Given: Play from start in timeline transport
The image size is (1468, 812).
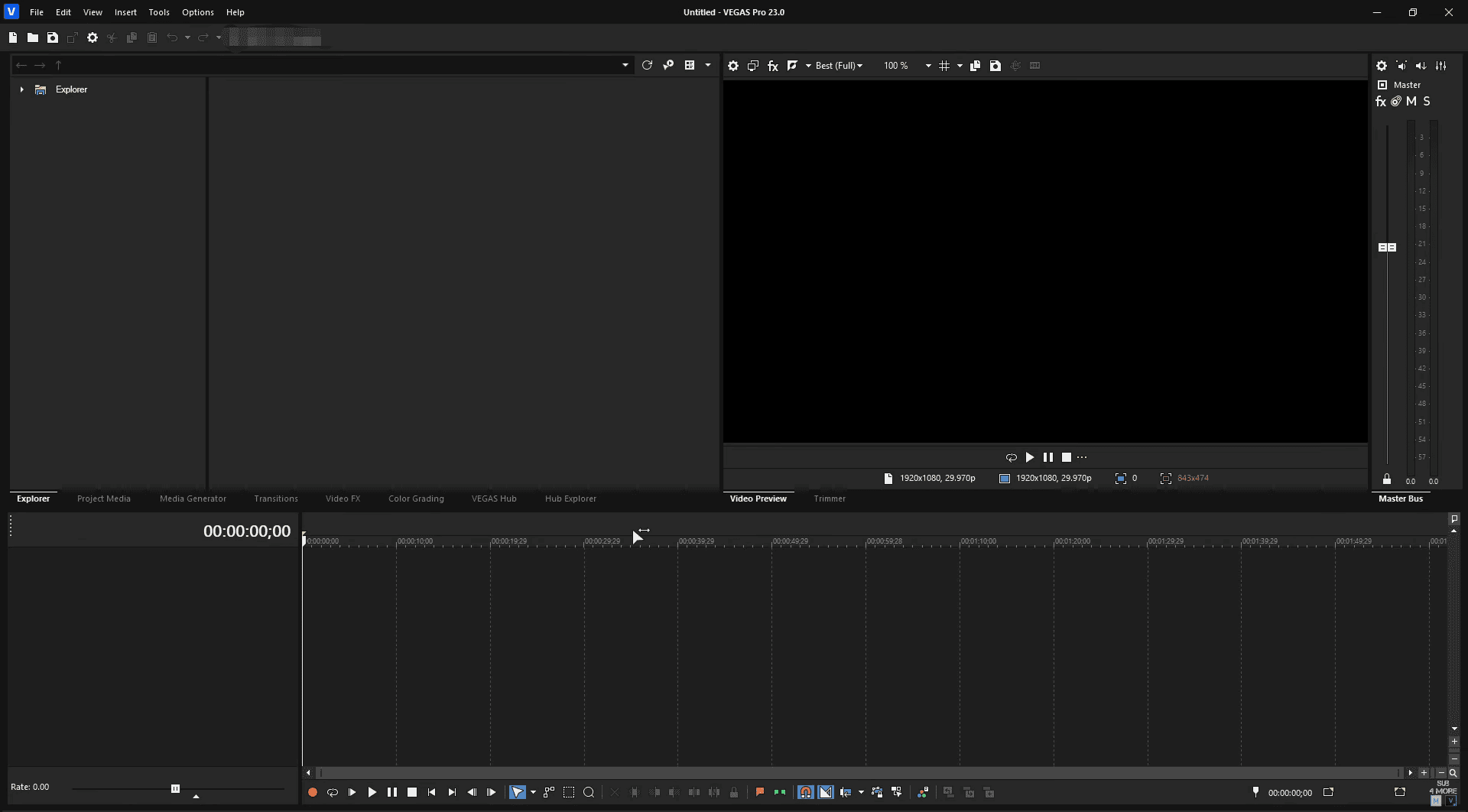Looking at the screenshot, I should pyautogui.click(x=352, y=793).
